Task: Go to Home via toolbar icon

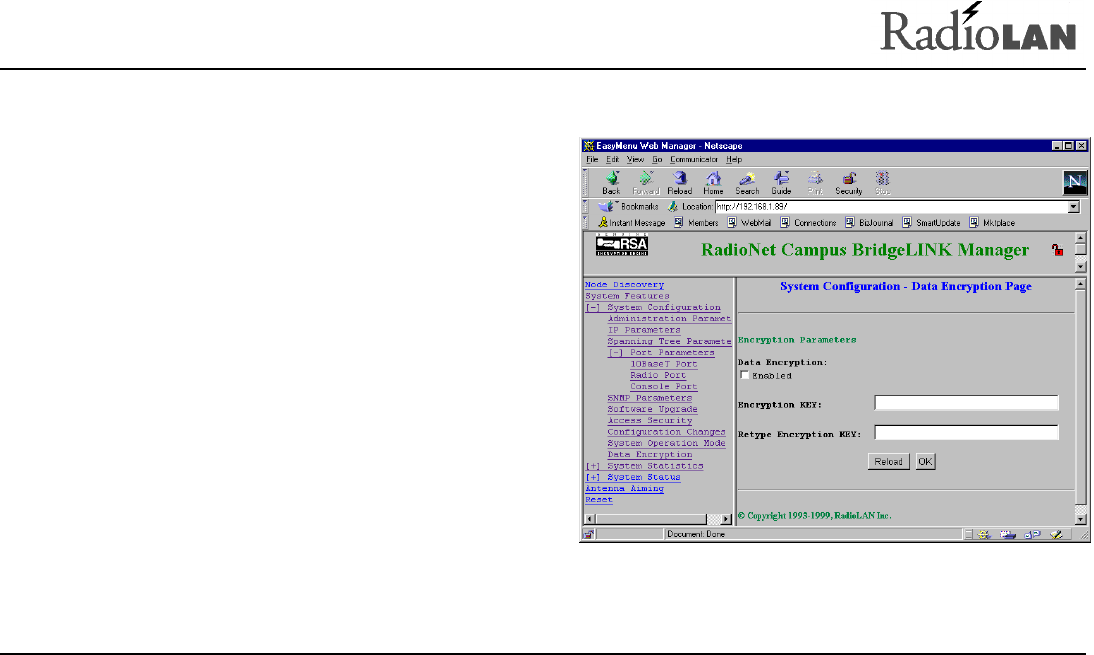Action: [x=713, y=179]
